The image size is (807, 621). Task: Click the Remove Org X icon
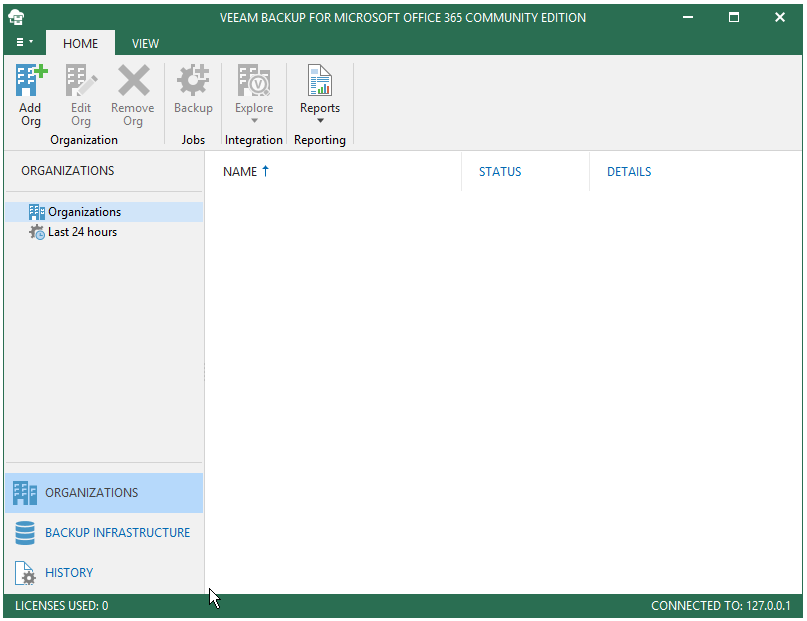click(133, 80)
